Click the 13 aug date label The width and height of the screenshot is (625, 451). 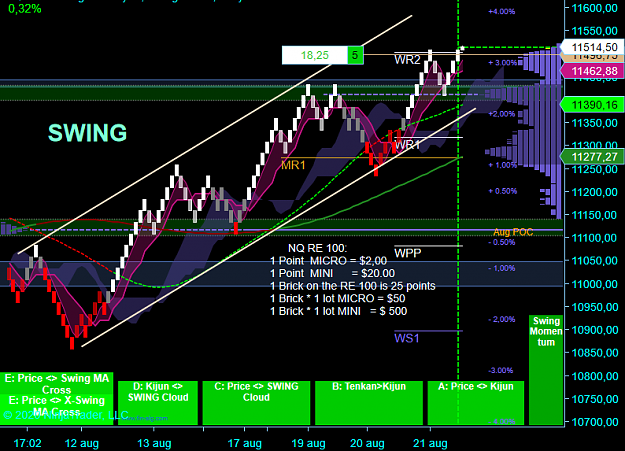154,443
